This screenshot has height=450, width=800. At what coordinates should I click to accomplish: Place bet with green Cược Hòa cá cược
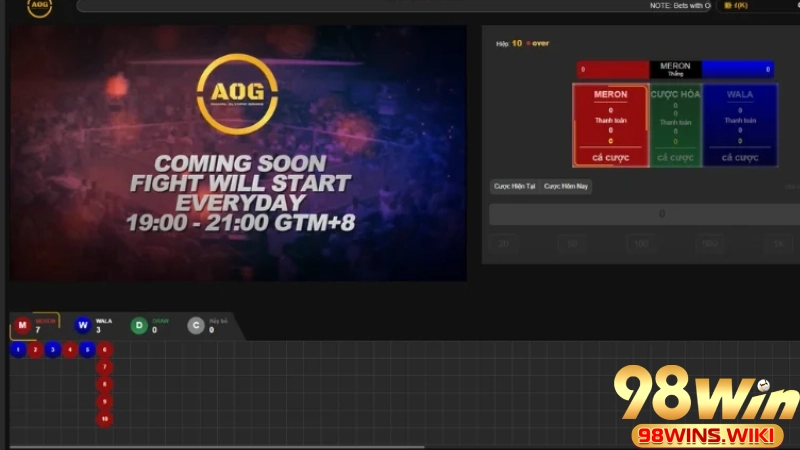coord(676,158)
